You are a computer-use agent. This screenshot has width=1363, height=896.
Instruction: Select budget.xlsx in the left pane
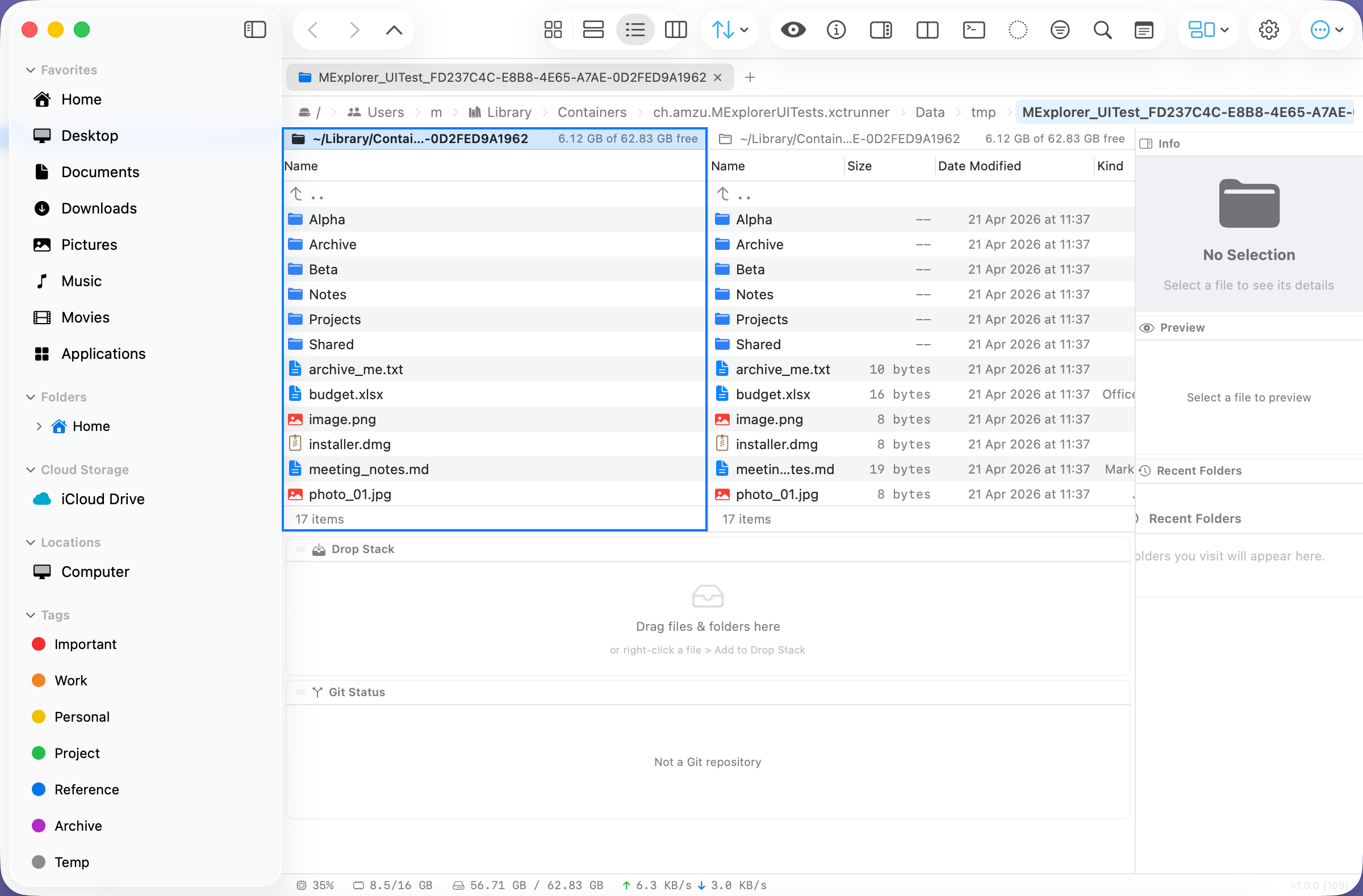click(495, 395)
